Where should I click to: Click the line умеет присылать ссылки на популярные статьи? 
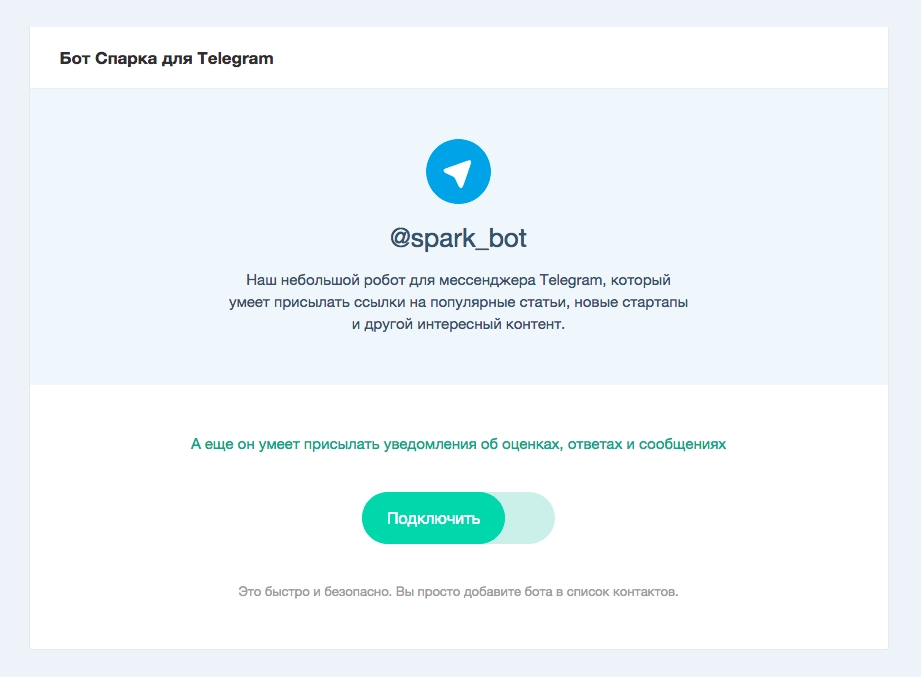(x=458, y=302)
